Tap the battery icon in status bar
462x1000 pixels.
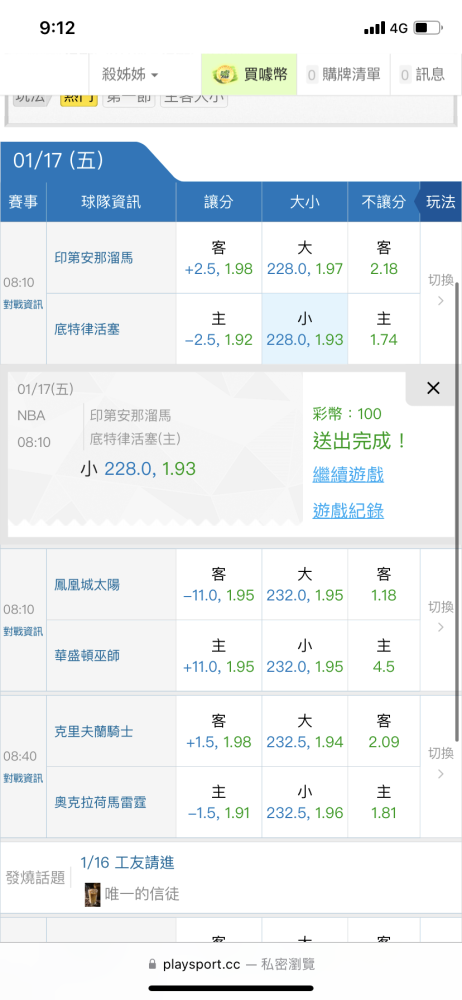[x=428, y=28]
